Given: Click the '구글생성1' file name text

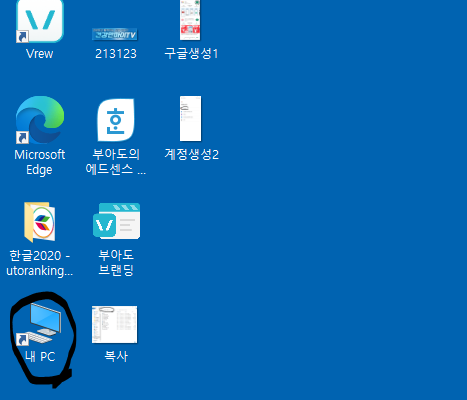Looking at the screenshot, I should (191, 53).
